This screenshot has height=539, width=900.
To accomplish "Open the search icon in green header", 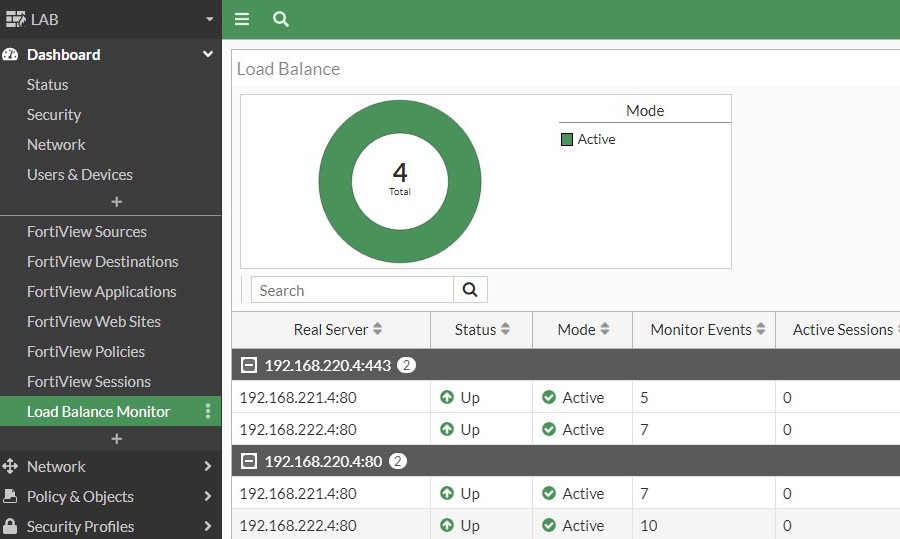I will (281, 19).
